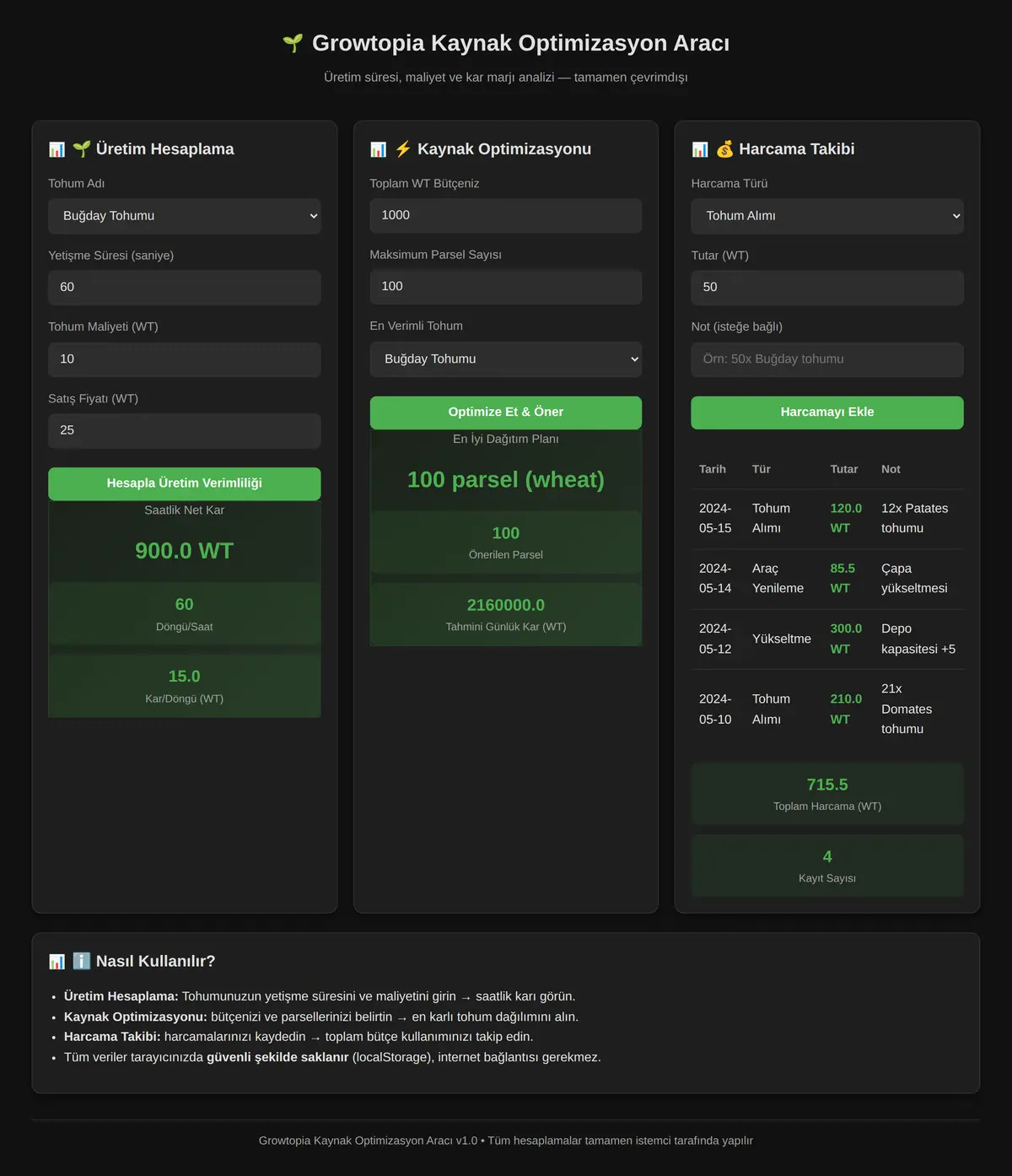Click the 2160000.0 daily profit value

point(506,605)
